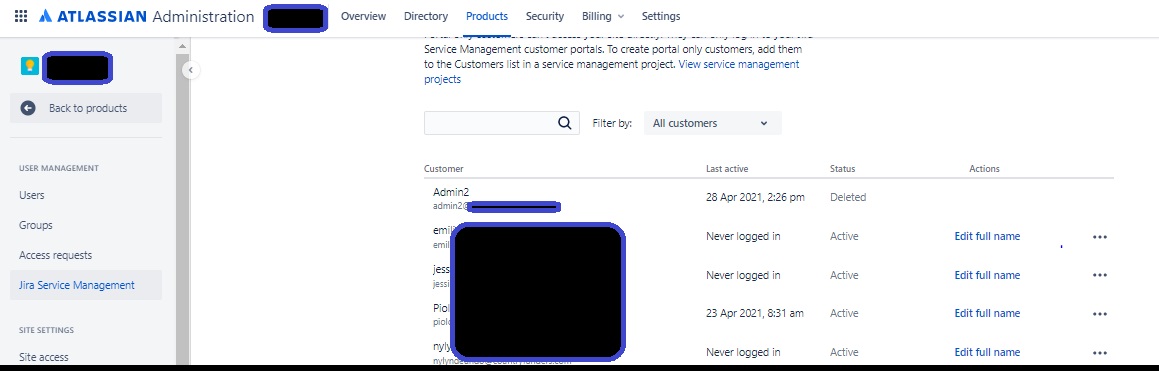Click the Last active column header

(x=727, y=169)
